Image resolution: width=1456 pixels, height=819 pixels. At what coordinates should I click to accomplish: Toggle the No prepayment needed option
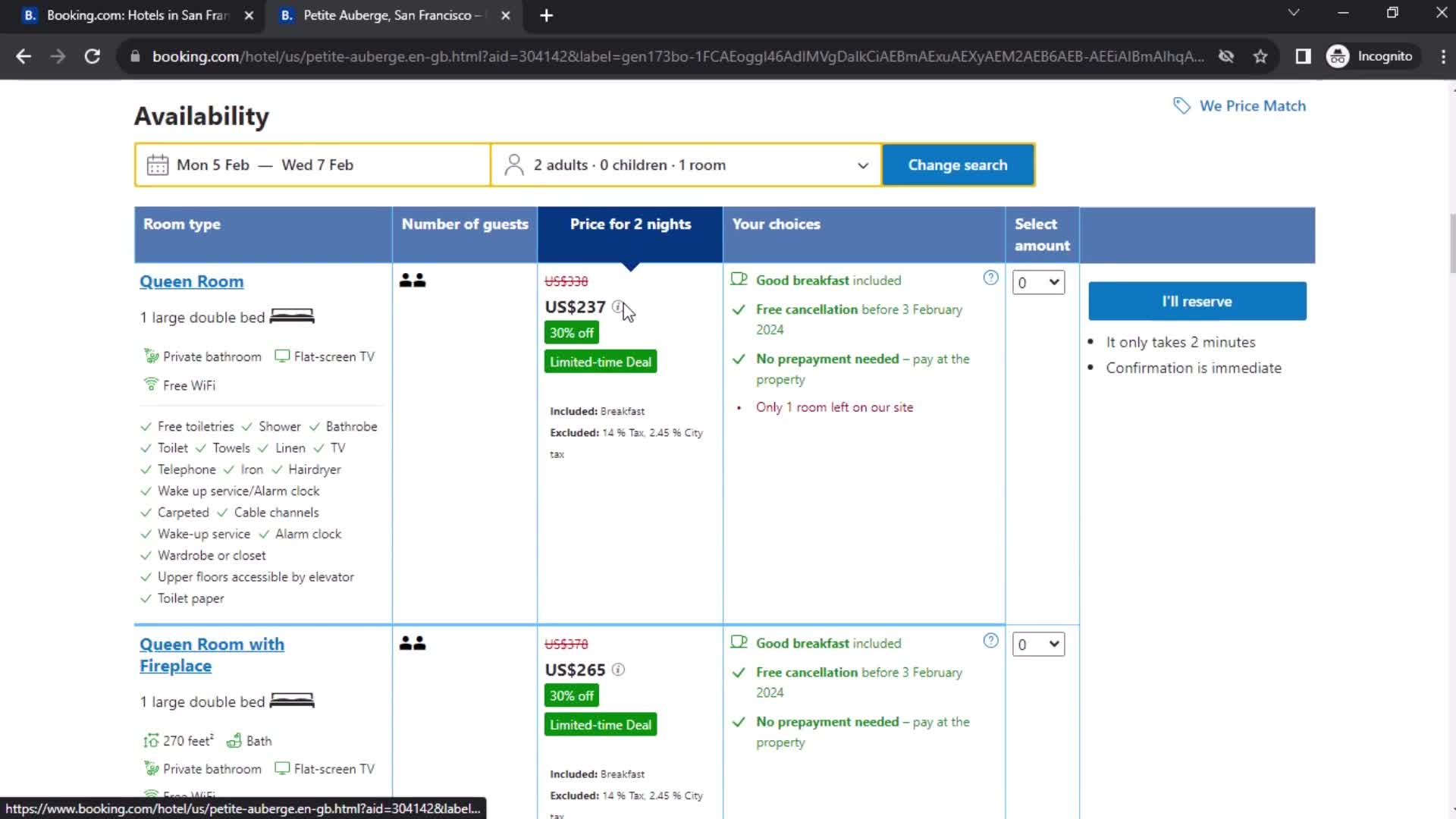[827, 358]
